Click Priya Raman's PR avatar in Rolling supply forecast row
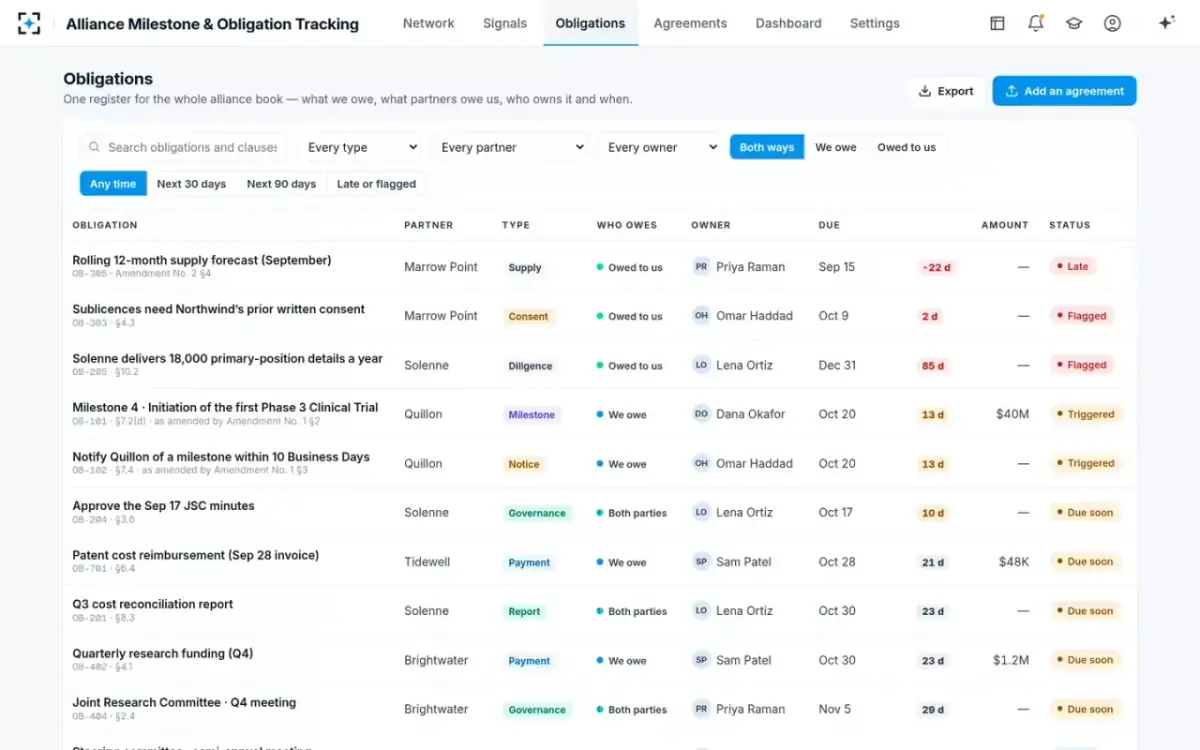Screen dimensions: 1200x750 click(701, 267)
